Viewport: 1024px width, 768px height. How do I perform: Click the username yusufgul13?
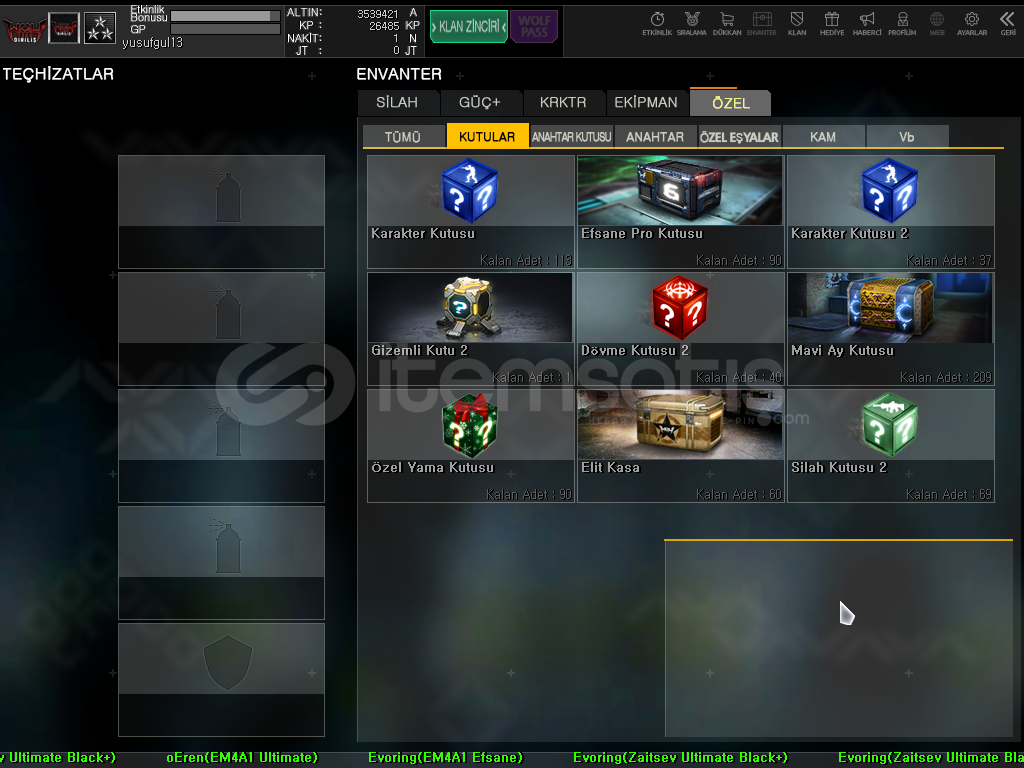point(152,43)
